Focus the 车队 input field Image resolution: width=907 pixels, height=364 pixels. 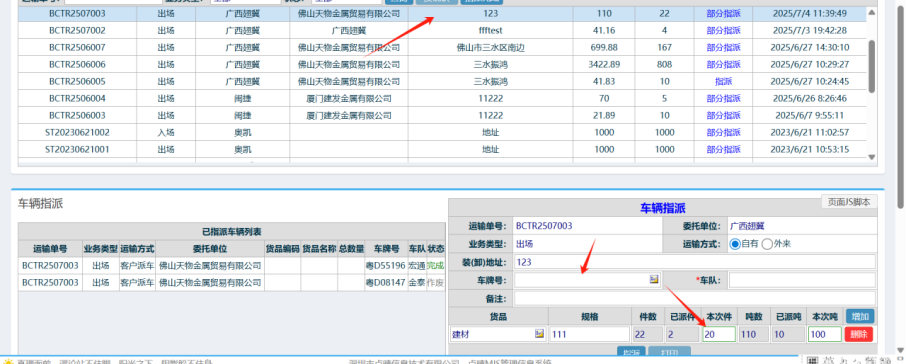(x=802, y=280)
